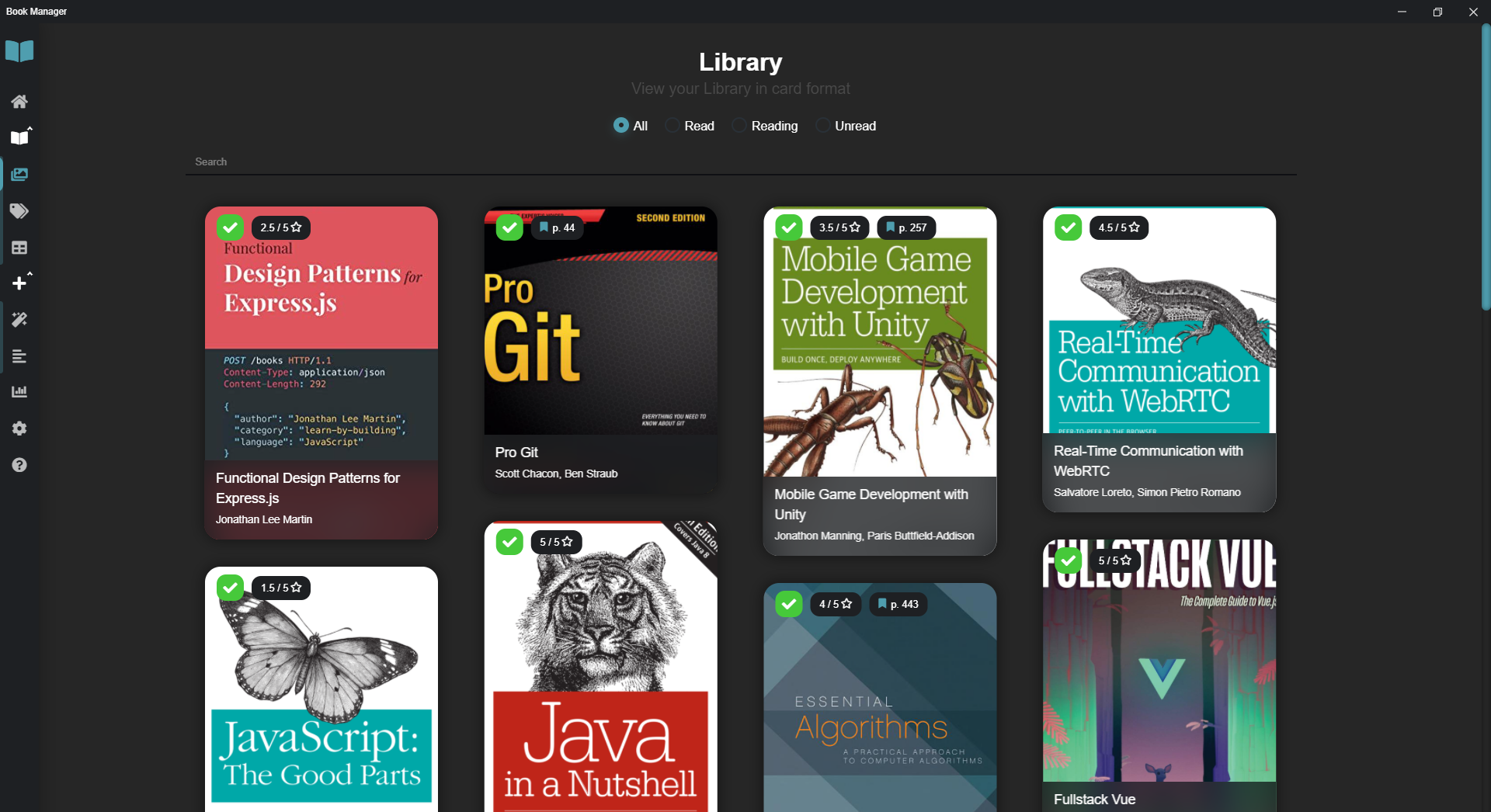This screenshot has height=812, width=1491.
Task: Toggle the green read checkmark on Pro Git
Action: click(509, 227)
